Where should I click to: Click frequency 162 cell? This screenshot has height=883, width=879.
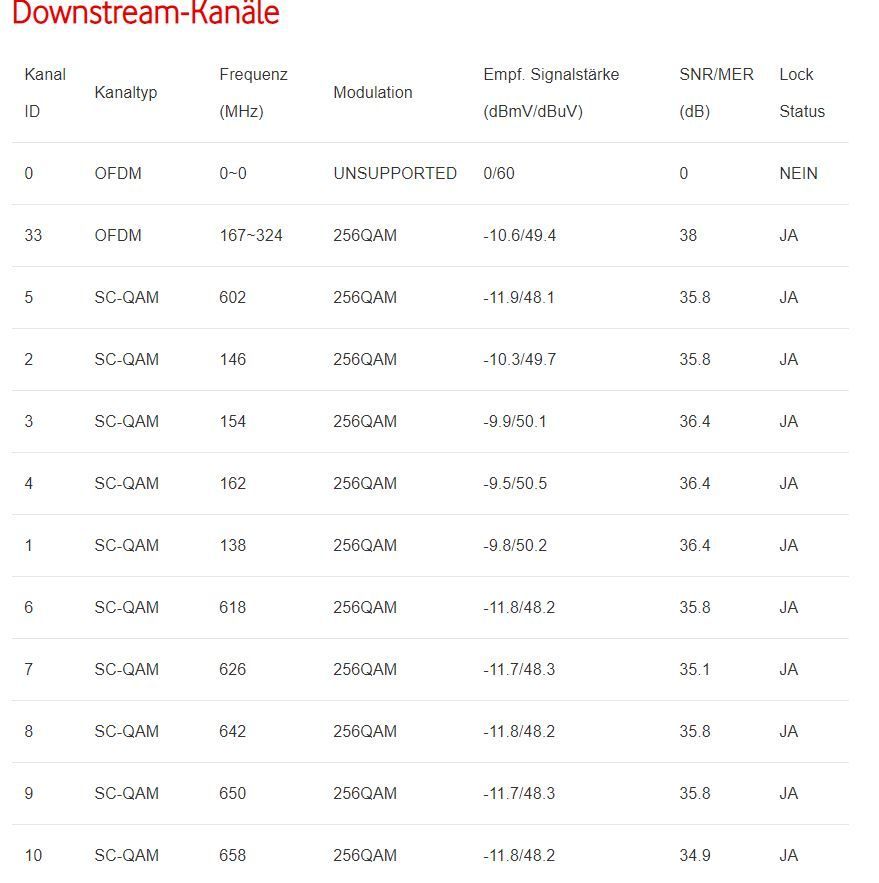coord(233,483)
